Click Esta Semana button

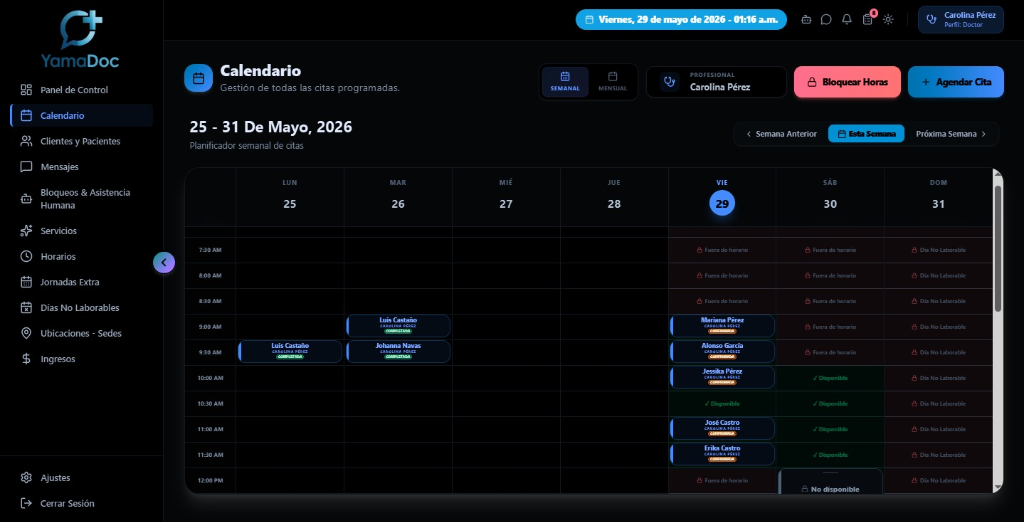click(866, 134)
